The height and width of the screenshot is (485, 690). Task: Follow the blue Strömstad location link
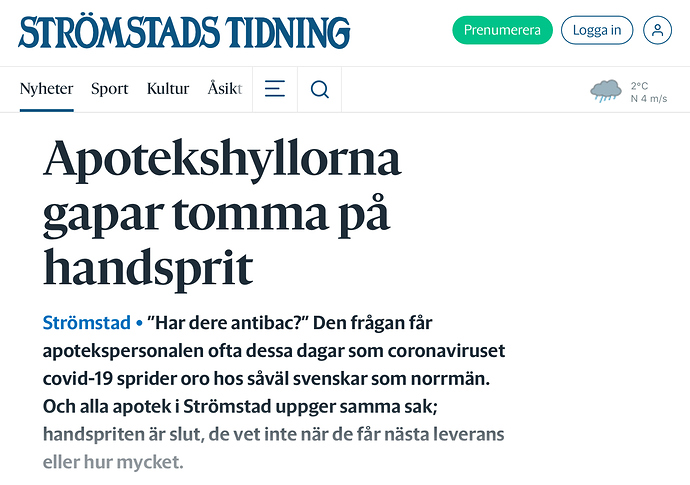87,323
